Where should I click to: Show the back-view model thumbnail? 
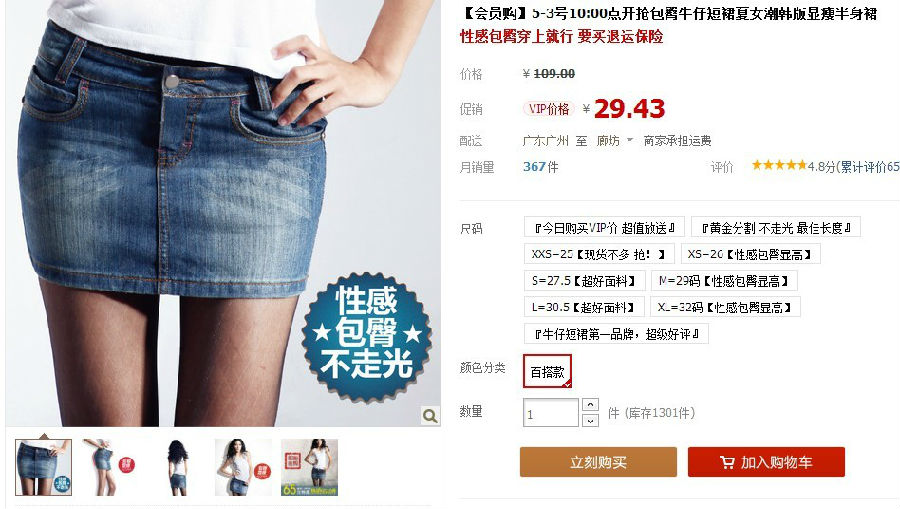177,467
